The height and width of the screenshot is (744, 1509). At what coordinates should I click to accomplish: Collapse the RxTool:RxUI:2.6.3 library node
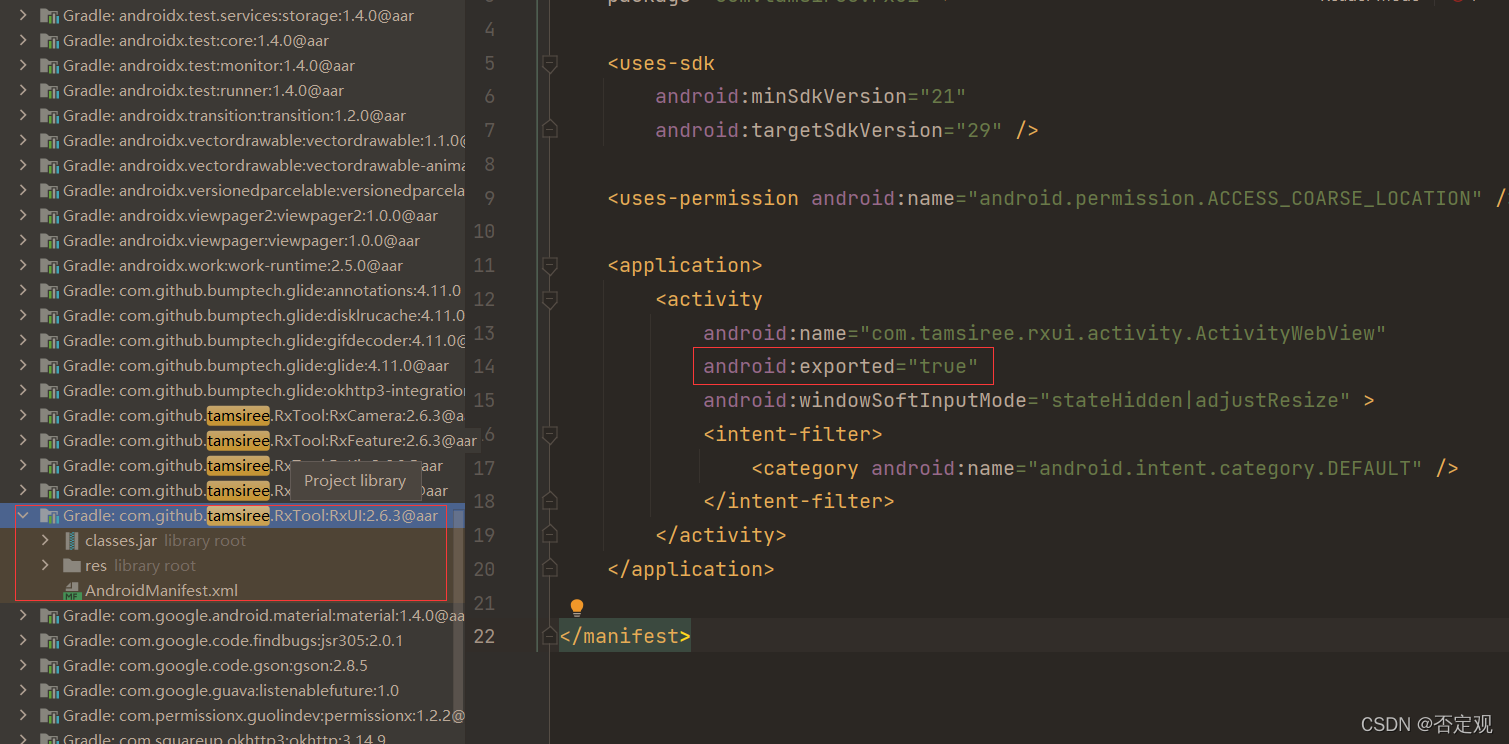pos(22,515)
